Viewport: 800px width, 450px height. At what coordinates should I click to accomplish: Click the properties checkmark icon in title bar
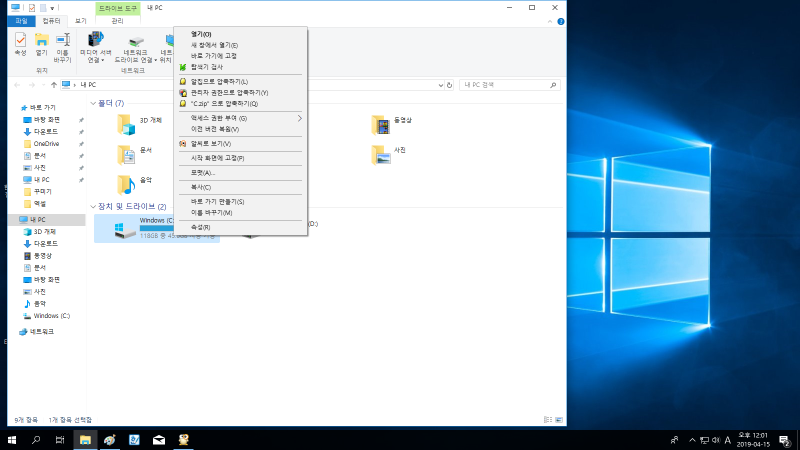[32, 8]
